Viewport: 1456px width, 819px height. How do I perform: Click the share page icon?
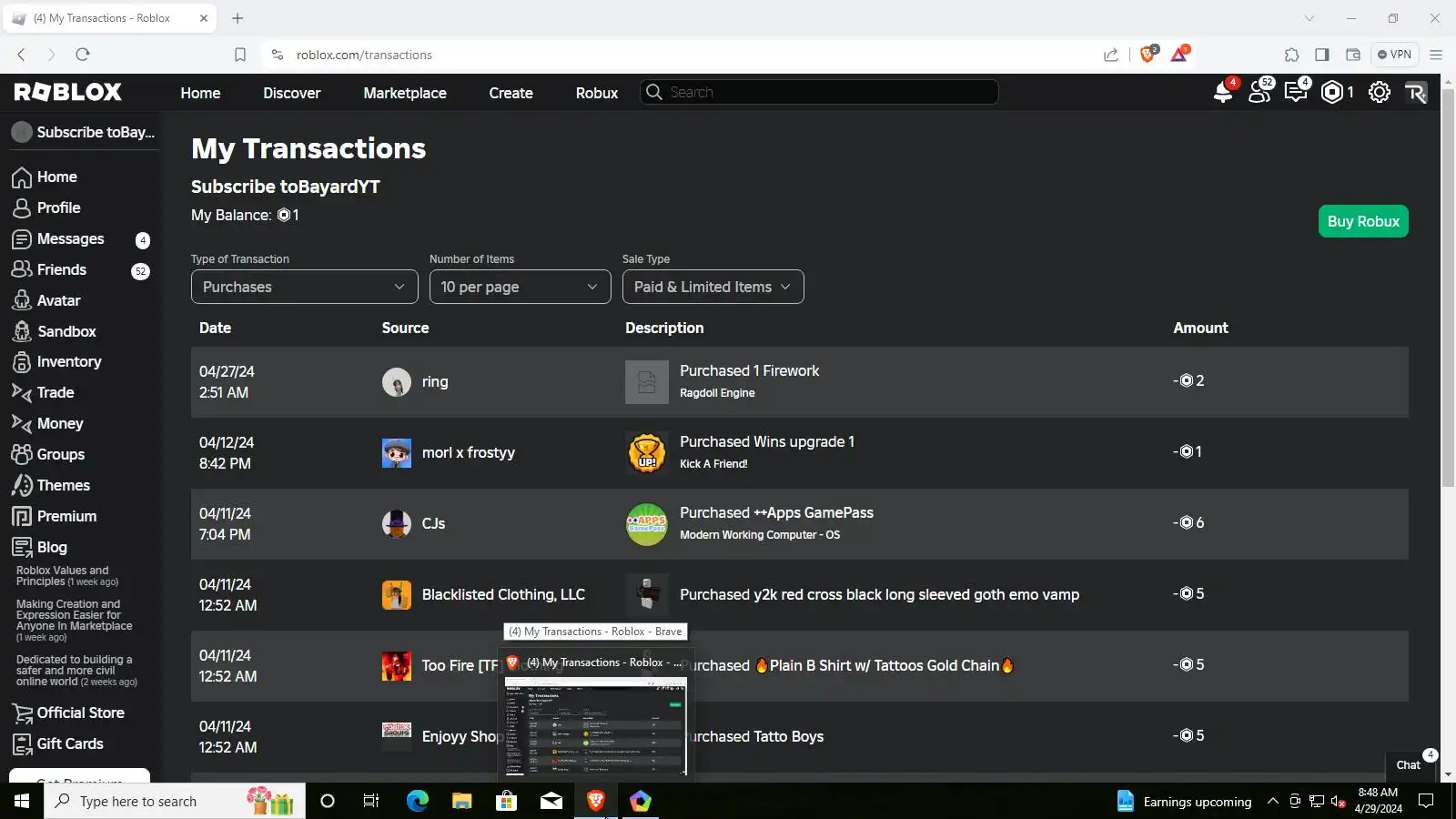pyautogui.click(x=1111, y=55)
